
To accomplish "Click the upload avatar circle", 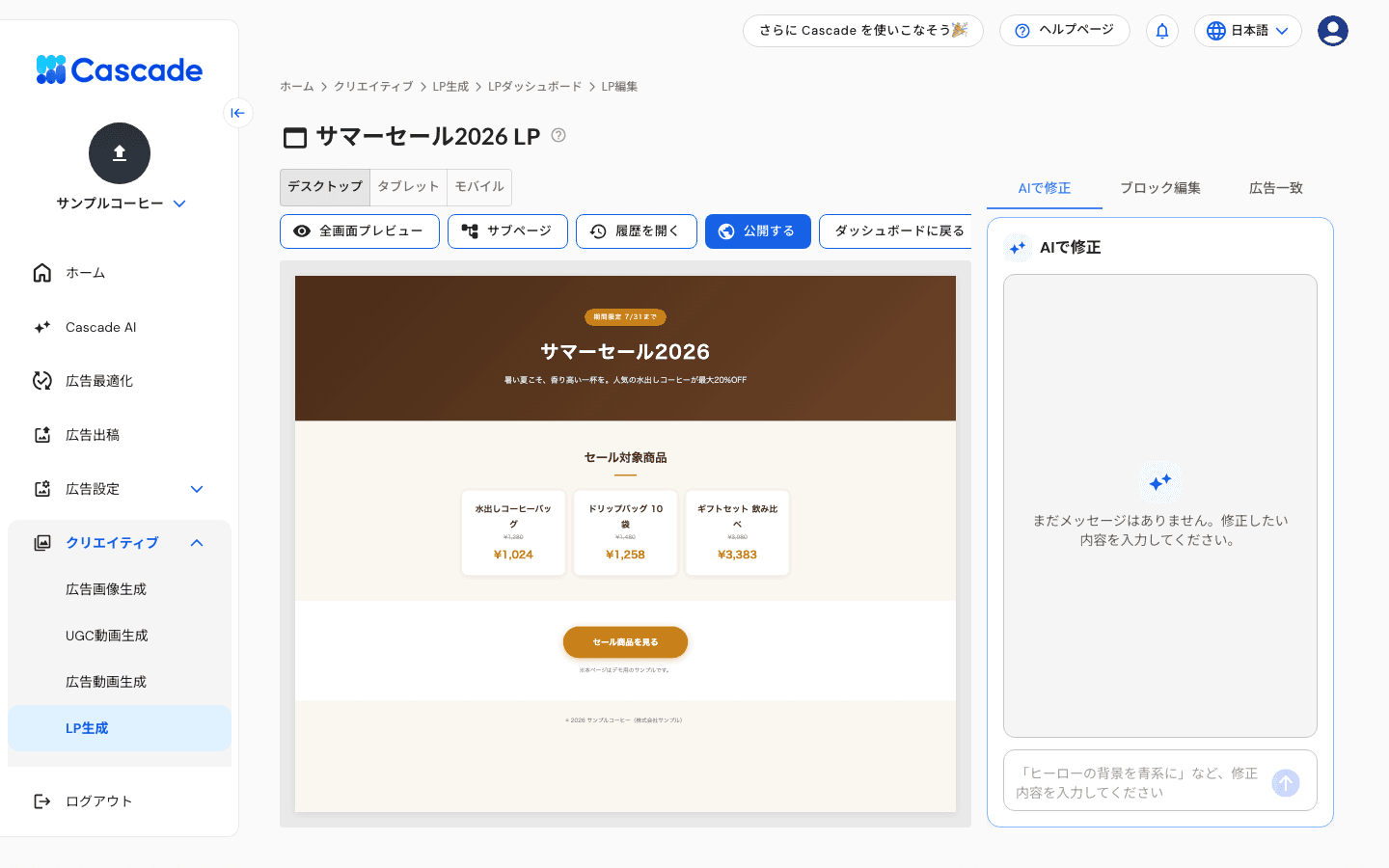I will (x=120, y=153).
